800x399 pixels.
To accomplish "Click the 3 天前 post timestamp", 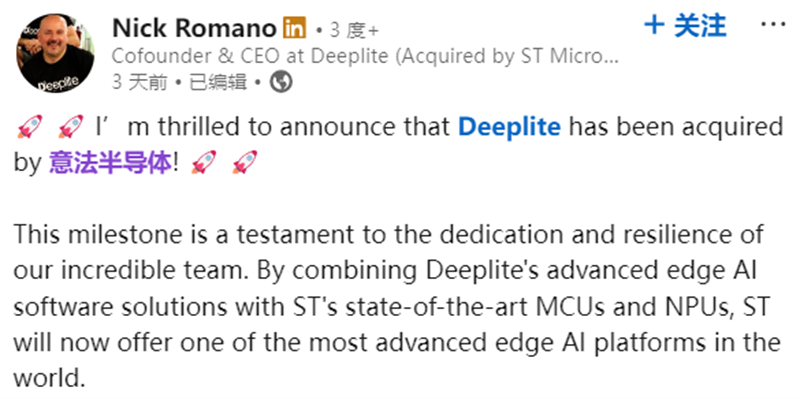I will click(140, 82).
